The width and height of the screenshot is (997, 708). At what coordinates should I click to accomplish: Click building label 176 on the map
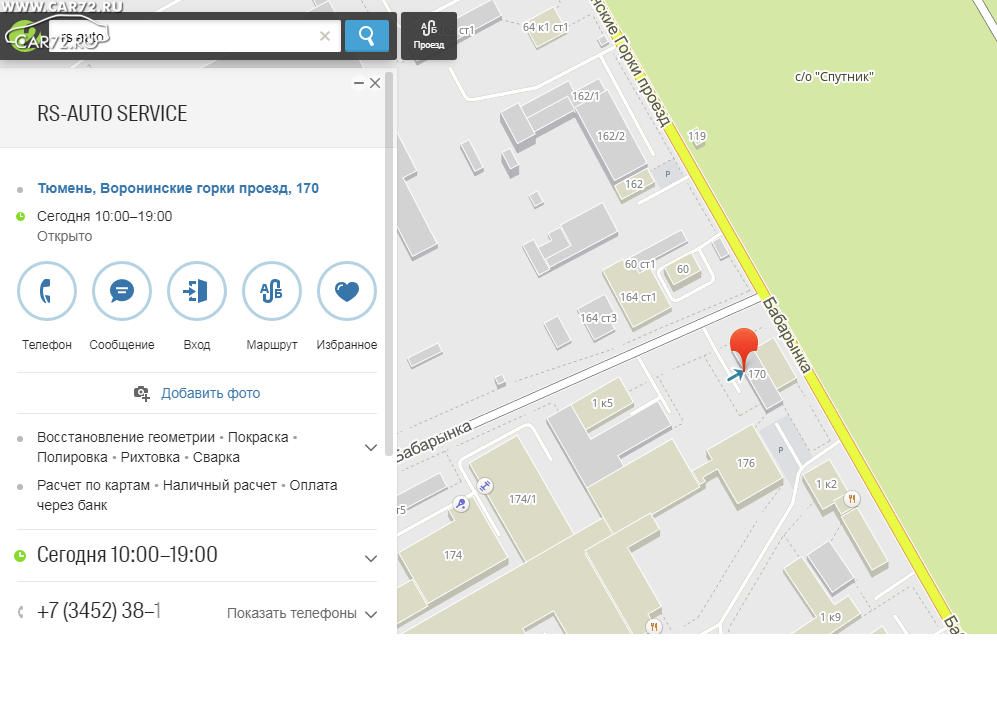tap(746, 463)
